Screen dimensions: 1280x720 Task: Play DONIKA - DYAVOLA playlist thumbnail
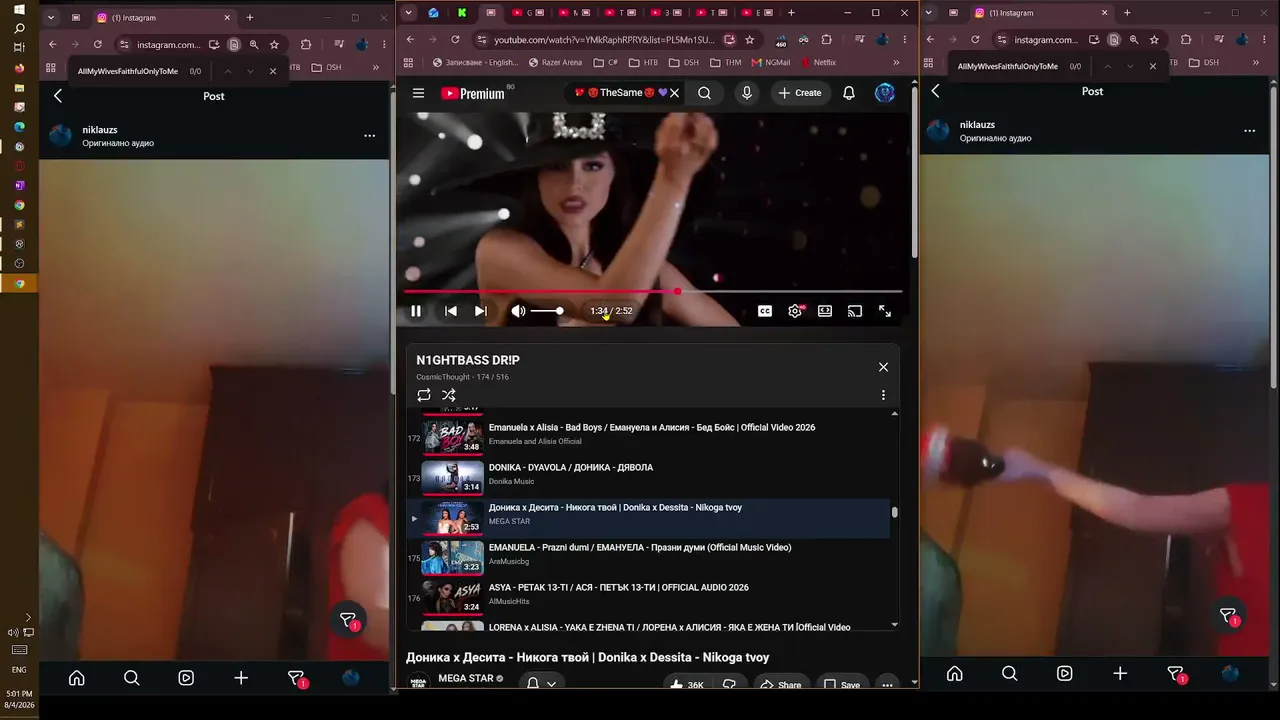point(452,477)
